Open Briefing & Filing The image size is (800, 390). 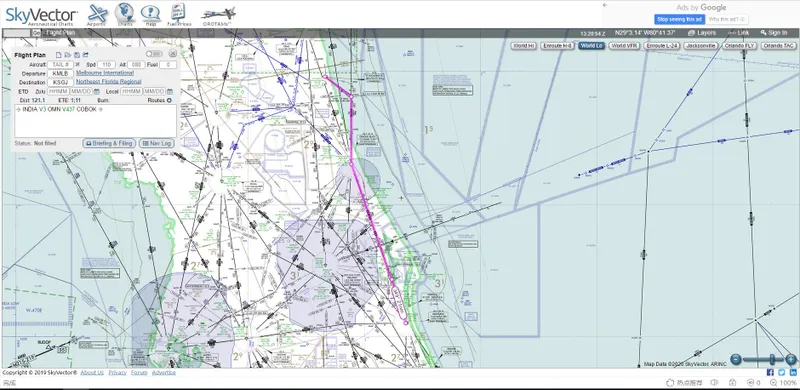pyautogui.click(x=109, y=143)
